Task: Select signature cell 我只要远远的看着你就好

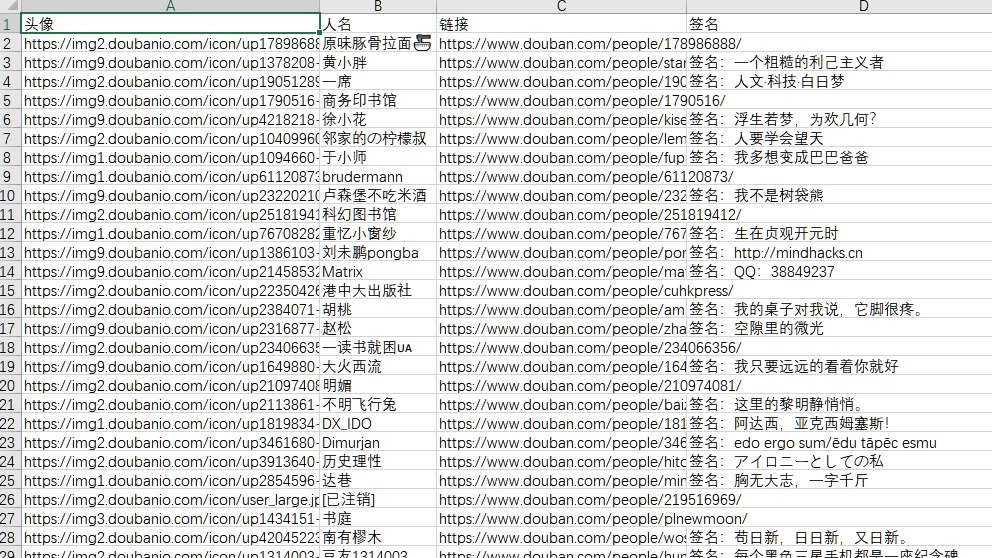Action: pyautogui.click(x=839, y=366)
